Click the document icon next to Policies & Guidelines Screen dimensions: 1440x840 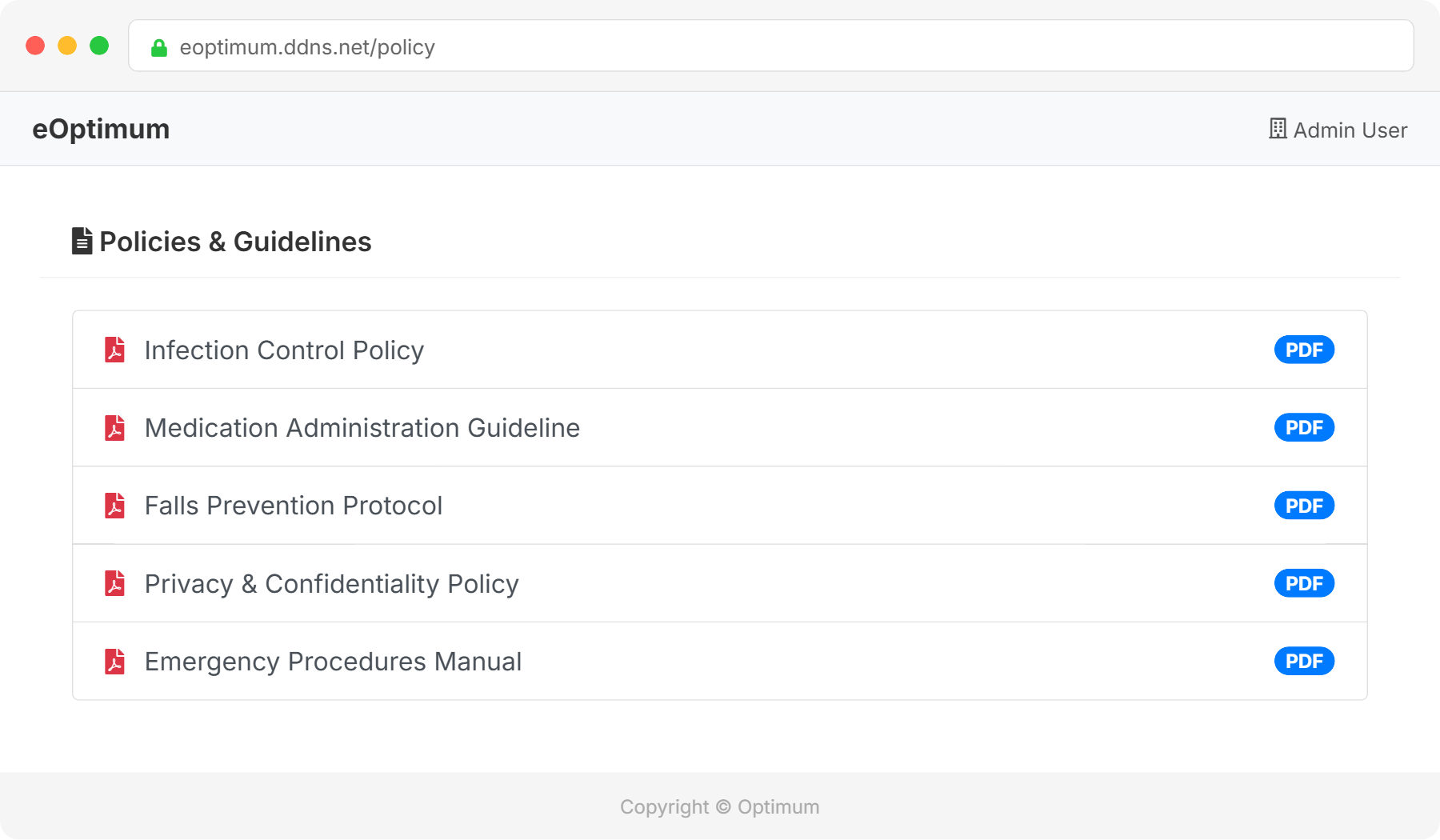(82, 241)
